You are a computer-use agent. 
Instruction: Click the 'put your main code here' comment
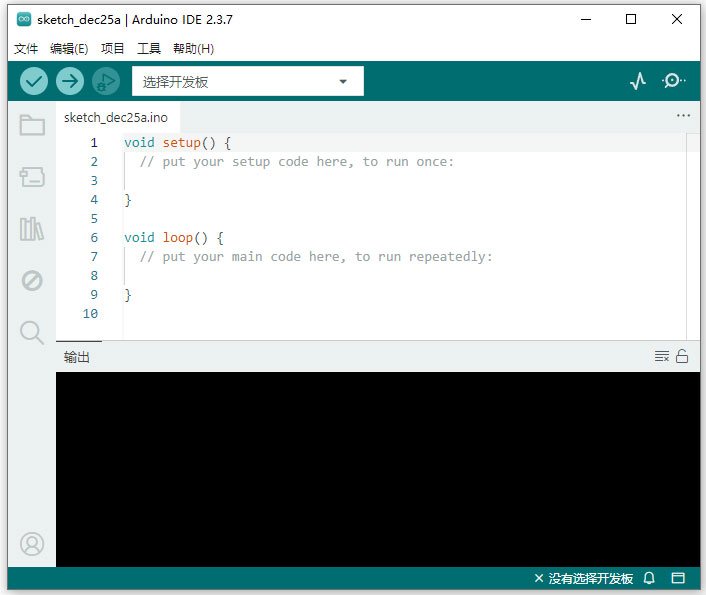316,257
